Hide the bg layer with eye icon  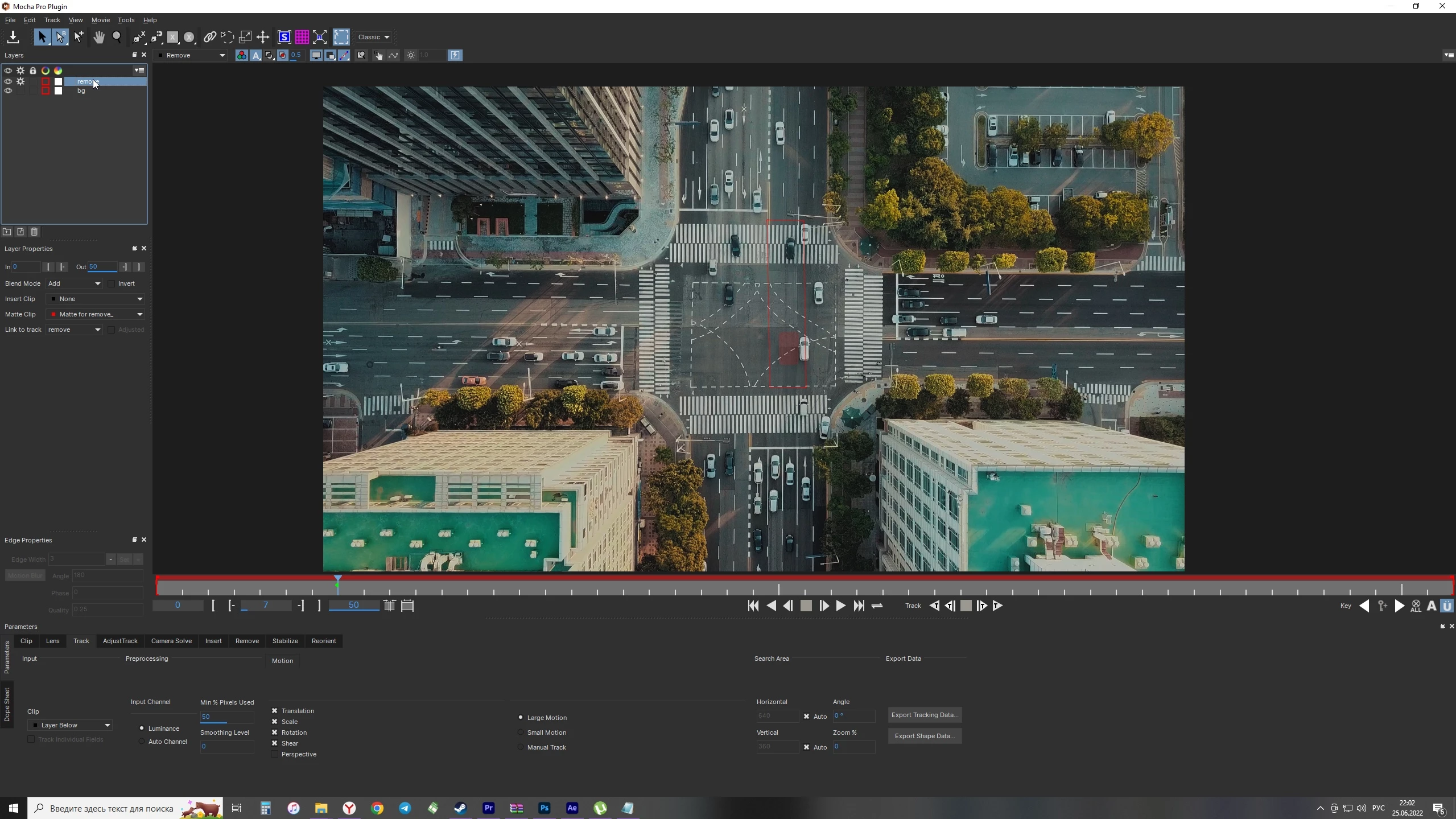8,91
